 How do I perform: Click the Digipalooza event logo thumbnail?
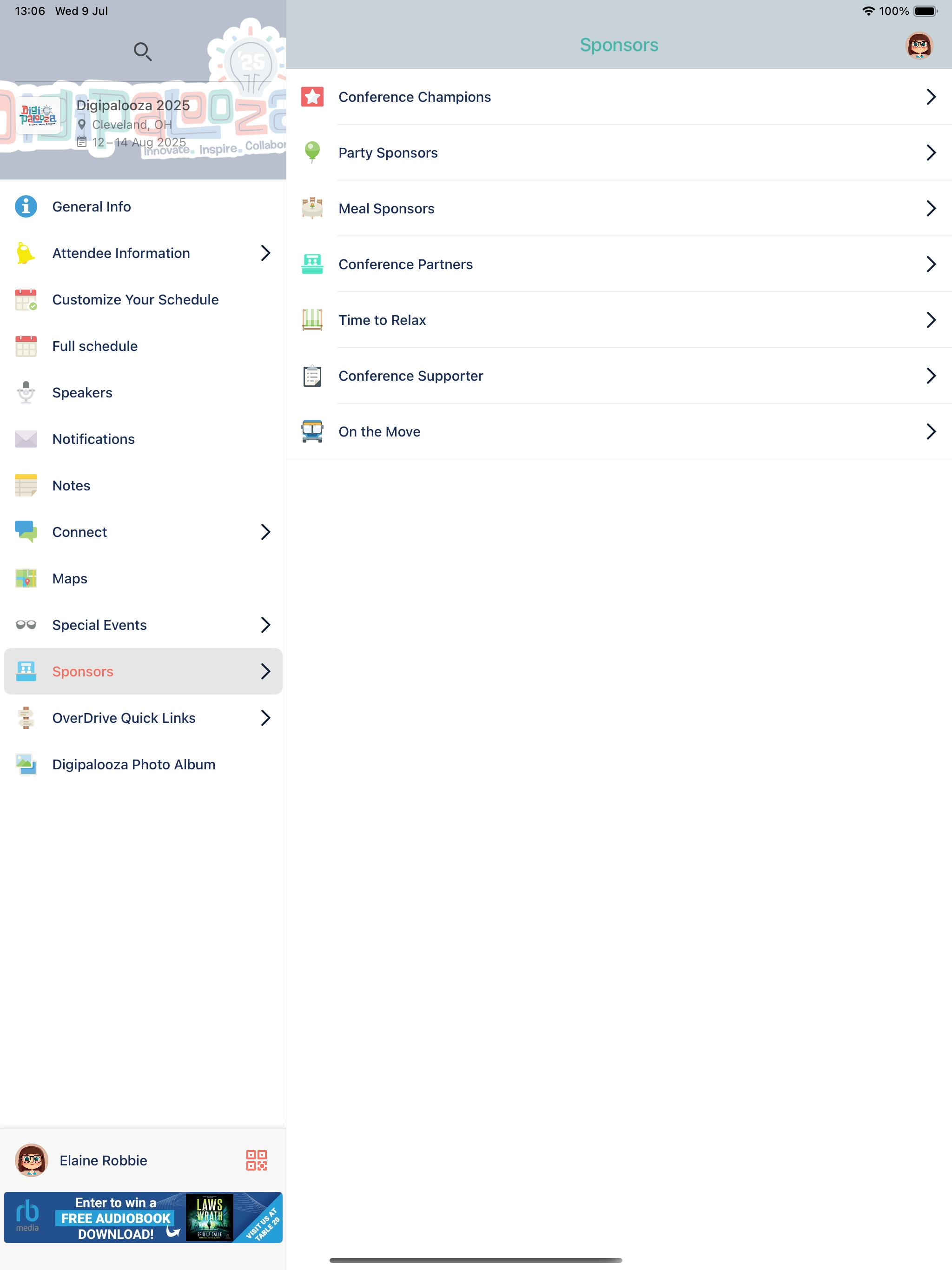click(38, 115)
